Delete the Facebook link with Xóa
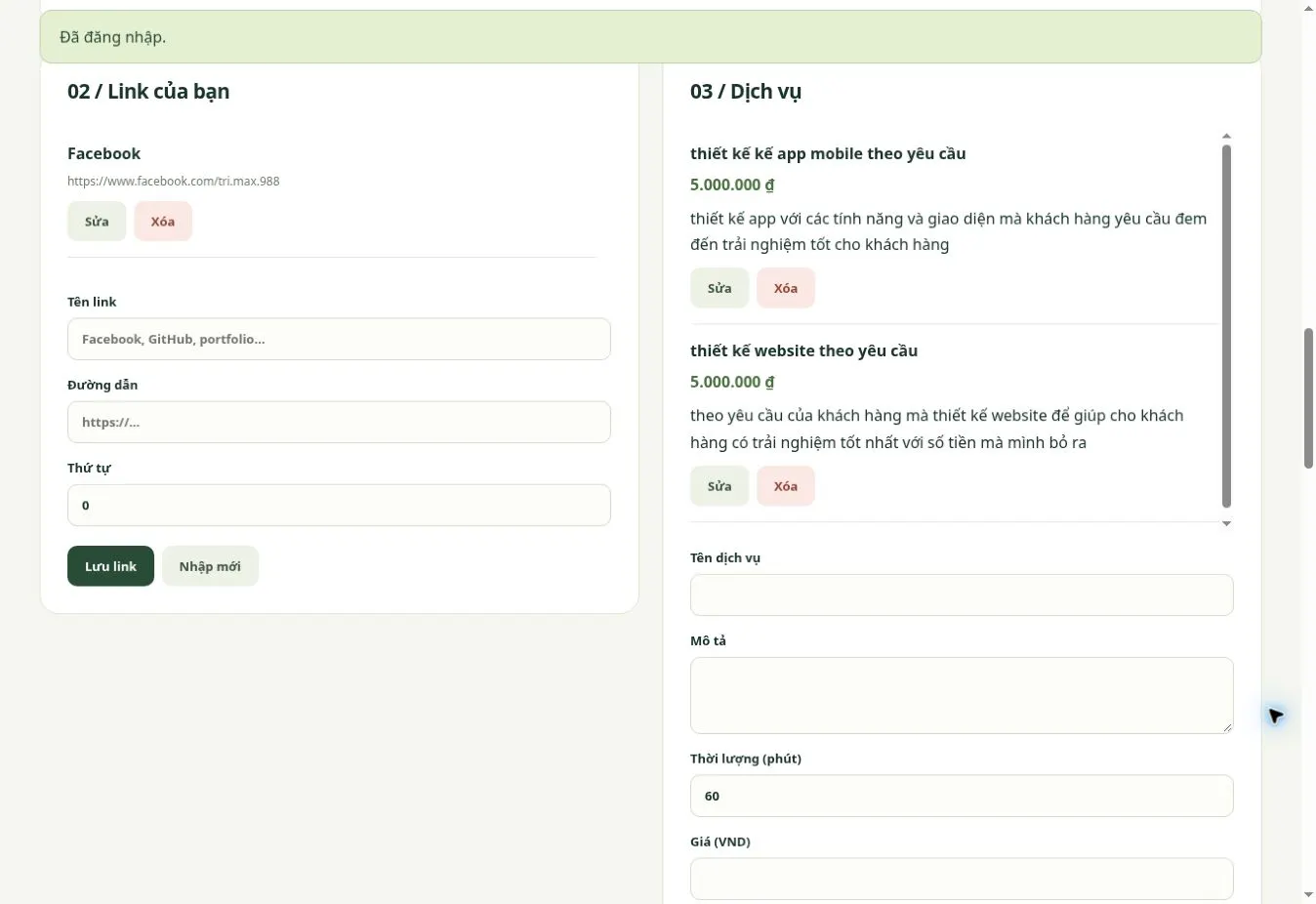The height and width of the screenshot is (904, 1316). click(163, 222)
